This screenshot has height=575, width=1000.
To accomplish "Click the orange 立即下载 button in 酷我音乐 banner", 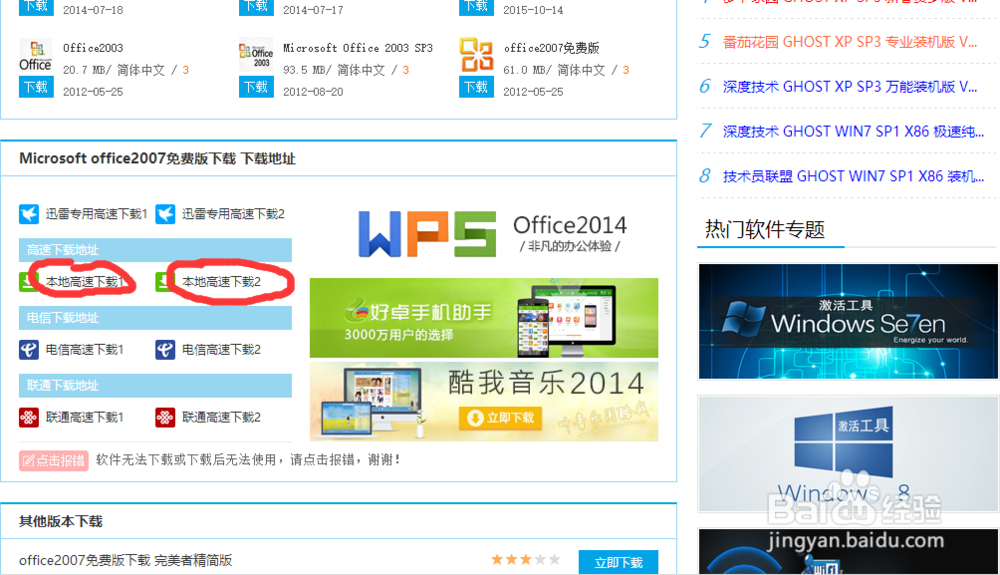I will 501,418.
